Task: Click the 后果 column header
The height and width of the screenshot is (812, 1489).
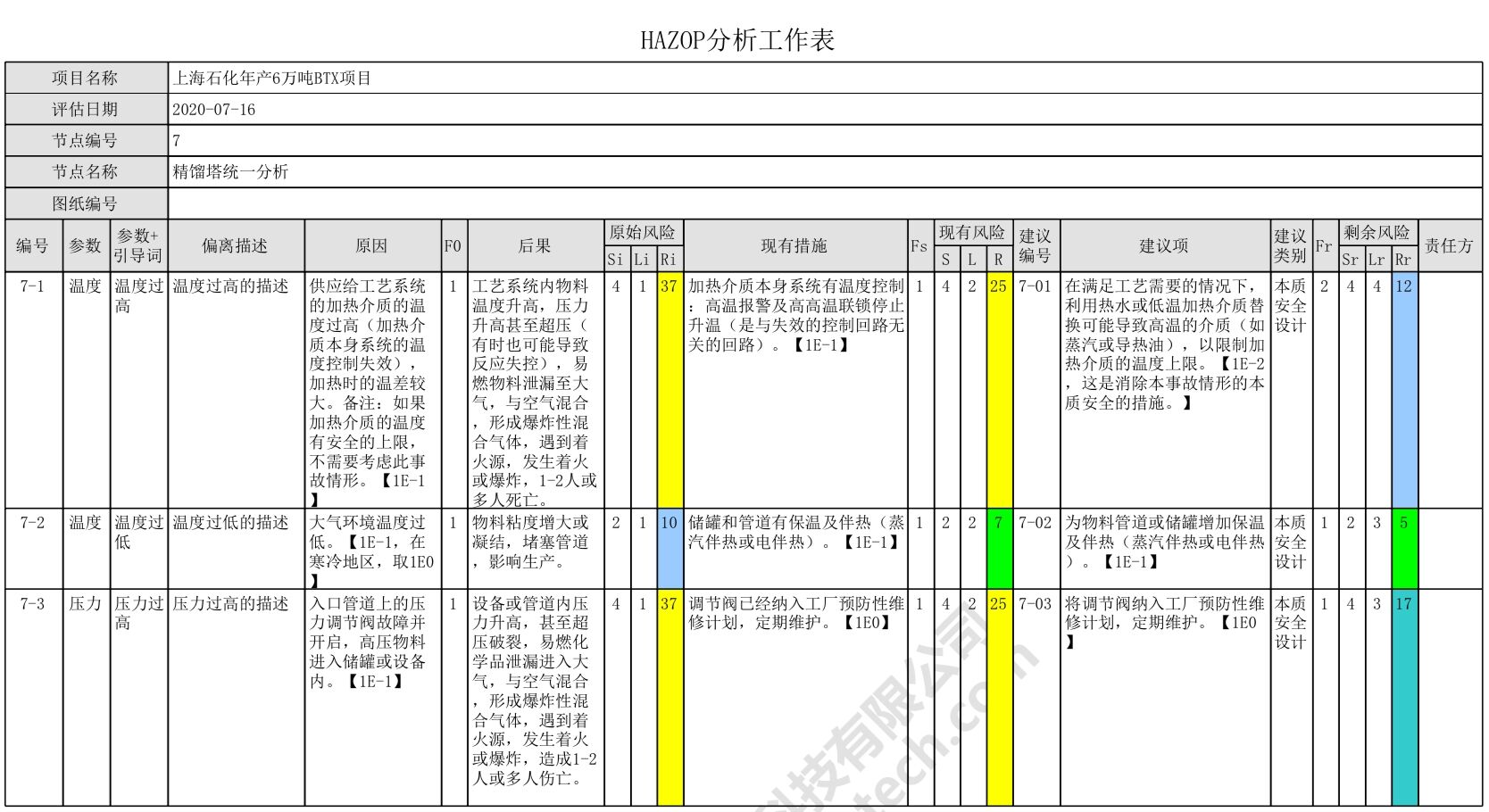Action: (535, 245)
